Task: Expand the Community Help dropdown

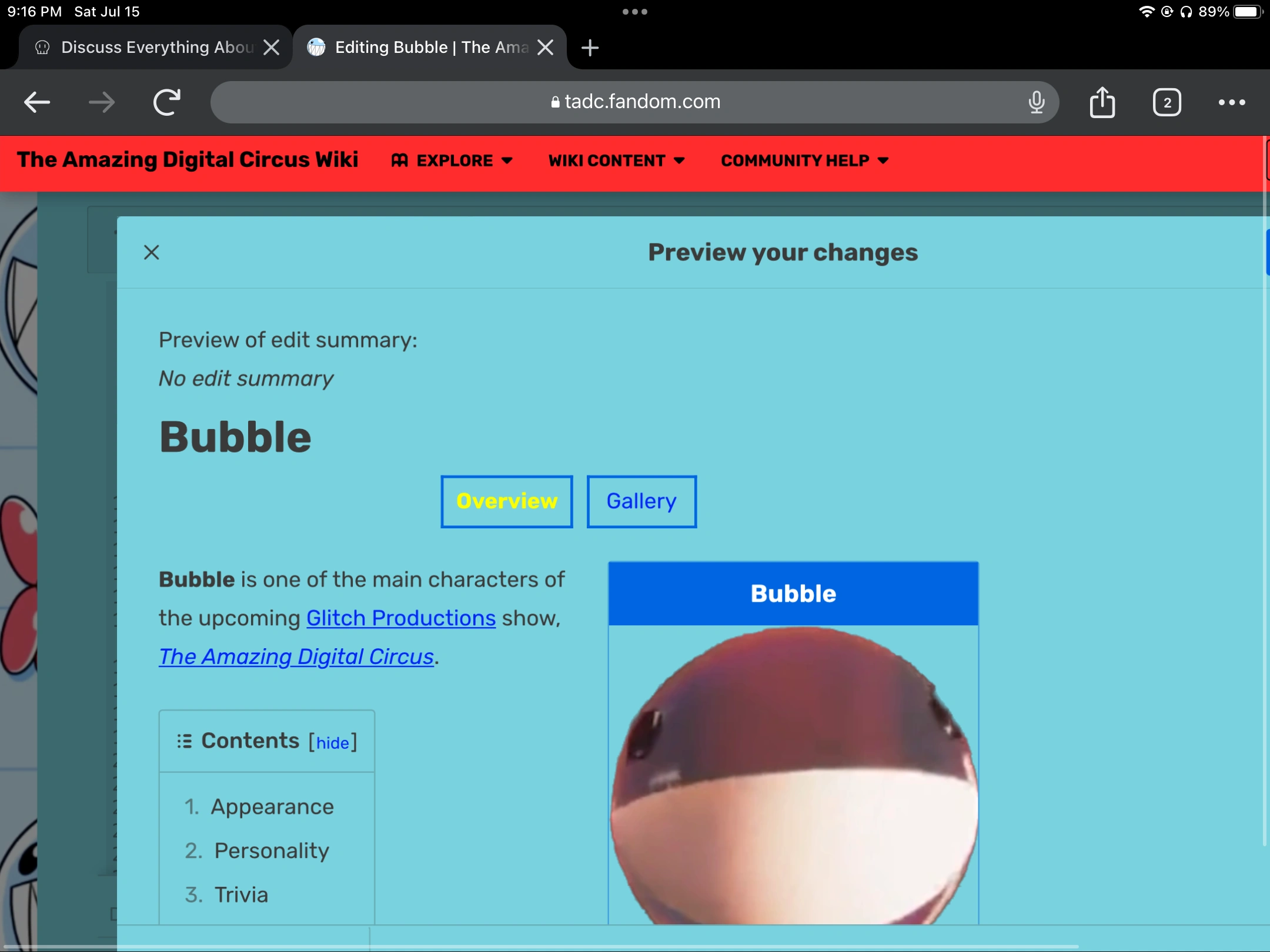Action: [804, 160]
